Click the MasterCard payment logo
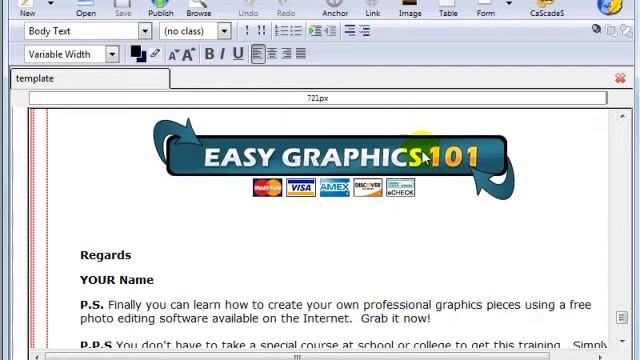 (267, 188)
